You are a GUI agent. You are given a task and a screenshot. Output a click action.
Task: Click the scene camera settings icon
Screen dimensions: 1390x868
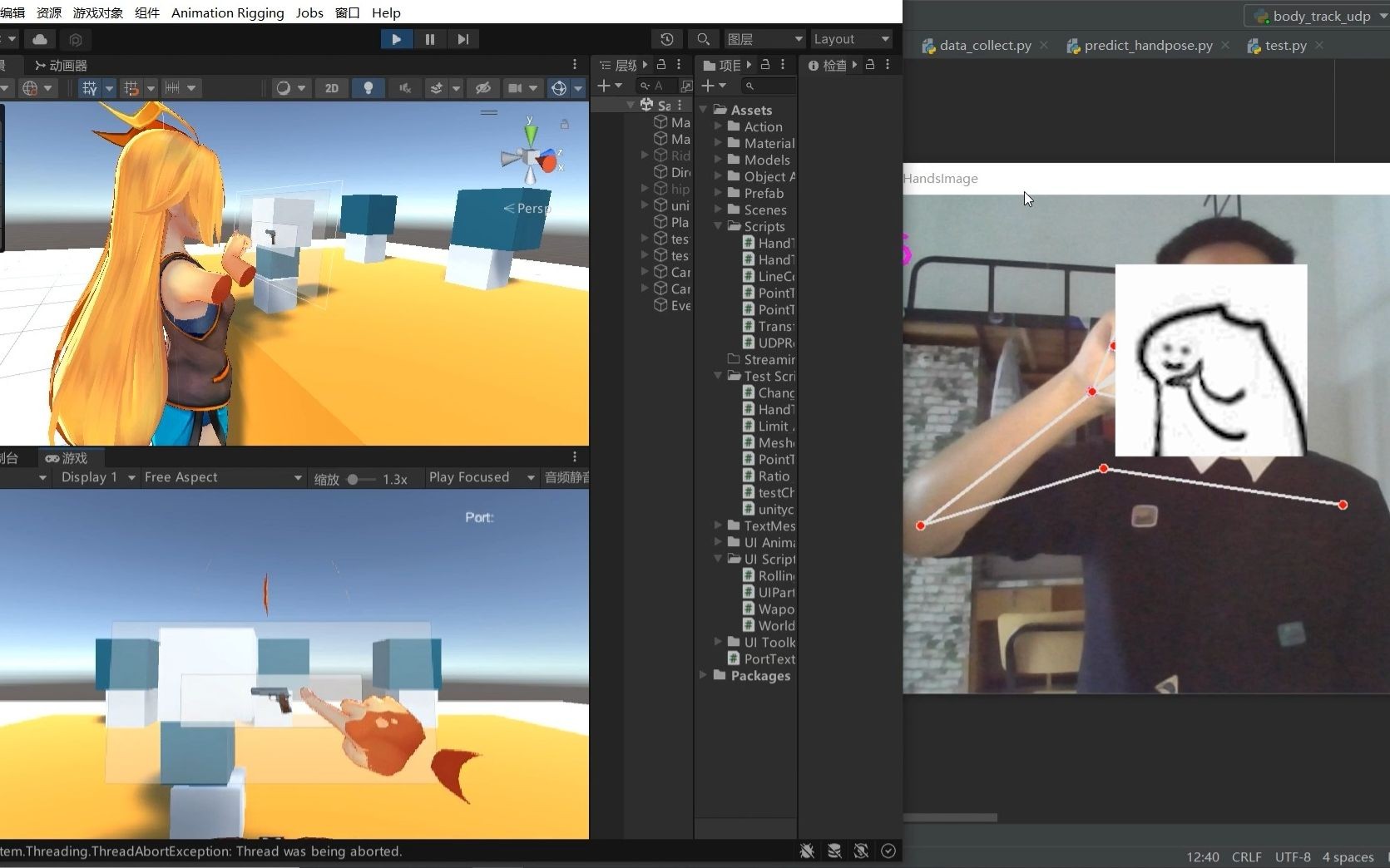point(515,88)
